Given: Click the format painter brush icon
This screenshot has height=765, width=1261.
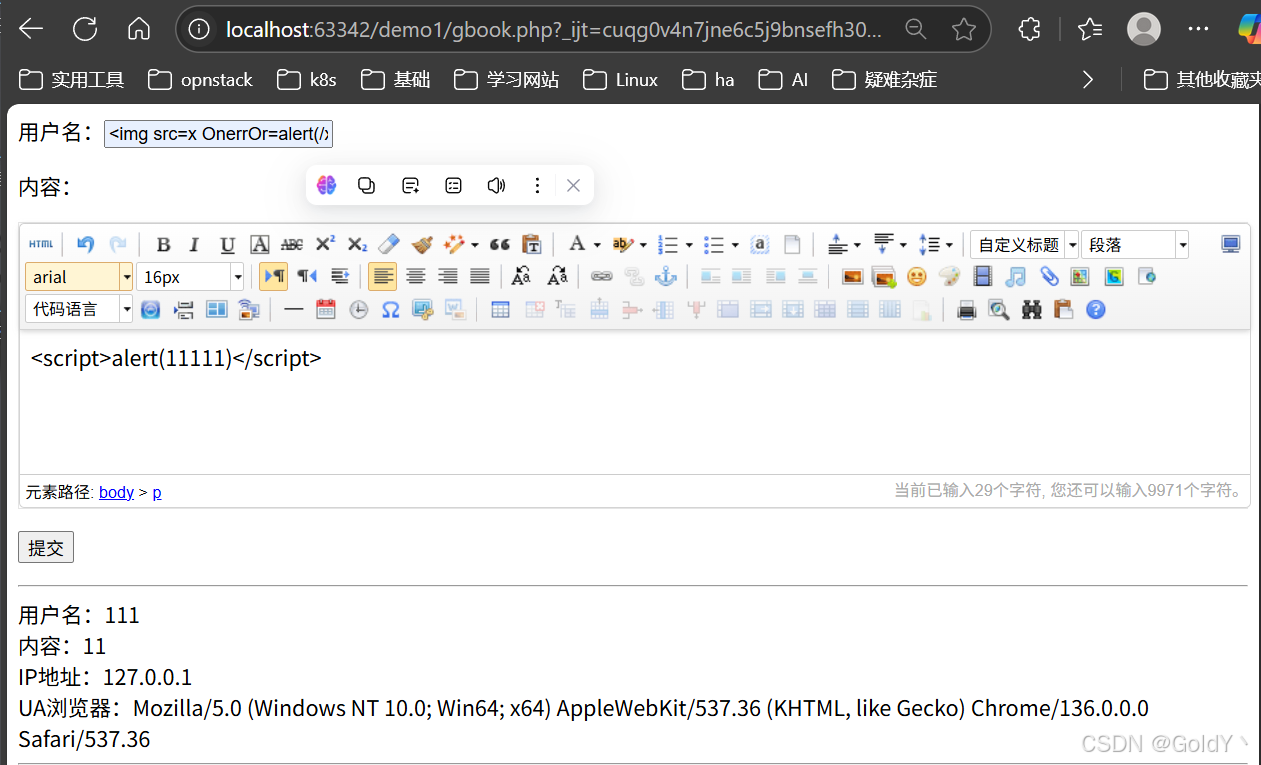Looking at the screenshot, I should click(x=422, y=245).
